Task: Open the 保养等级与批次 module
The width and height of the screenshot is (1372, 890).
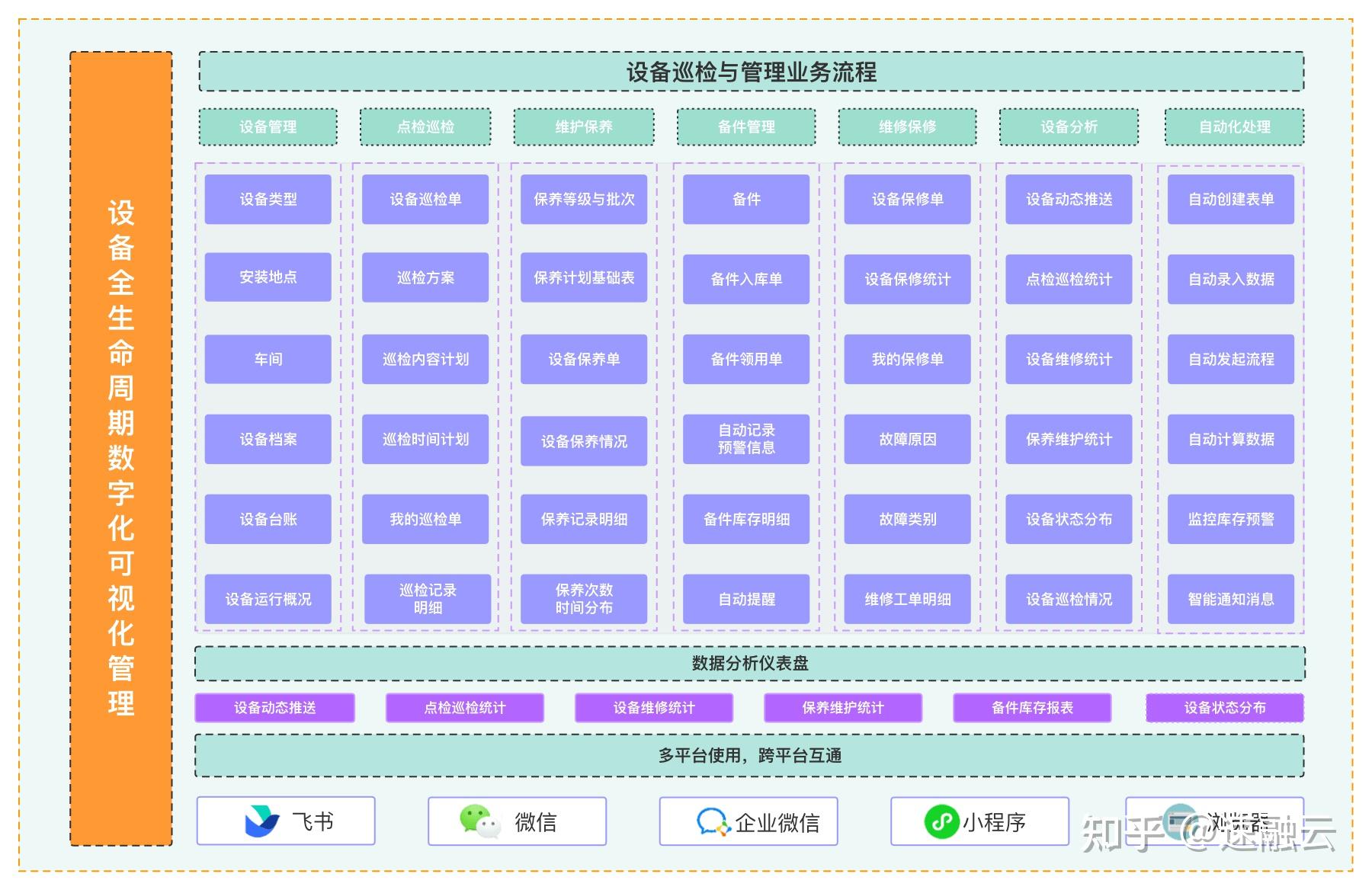Action: tap(584, 200)
